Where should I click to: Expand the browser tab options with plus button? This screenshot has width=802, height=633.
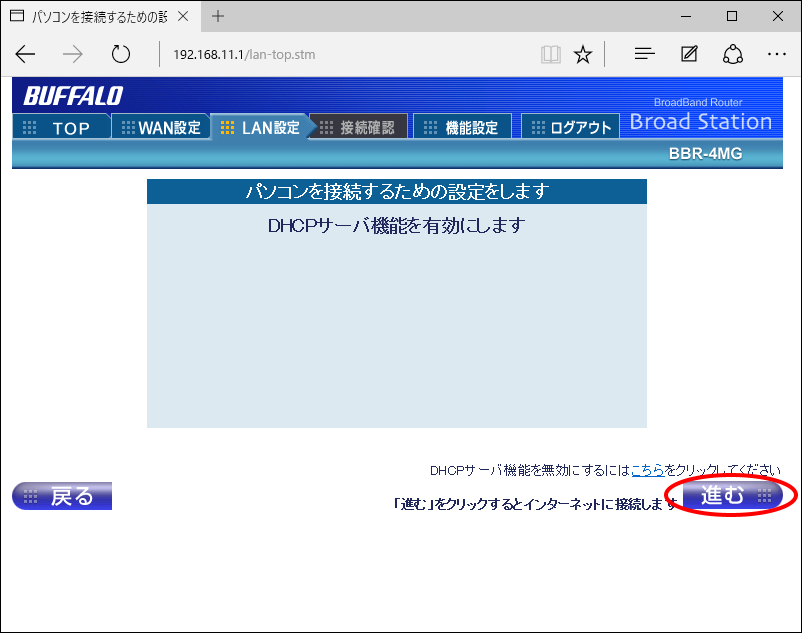click(217, 16)
